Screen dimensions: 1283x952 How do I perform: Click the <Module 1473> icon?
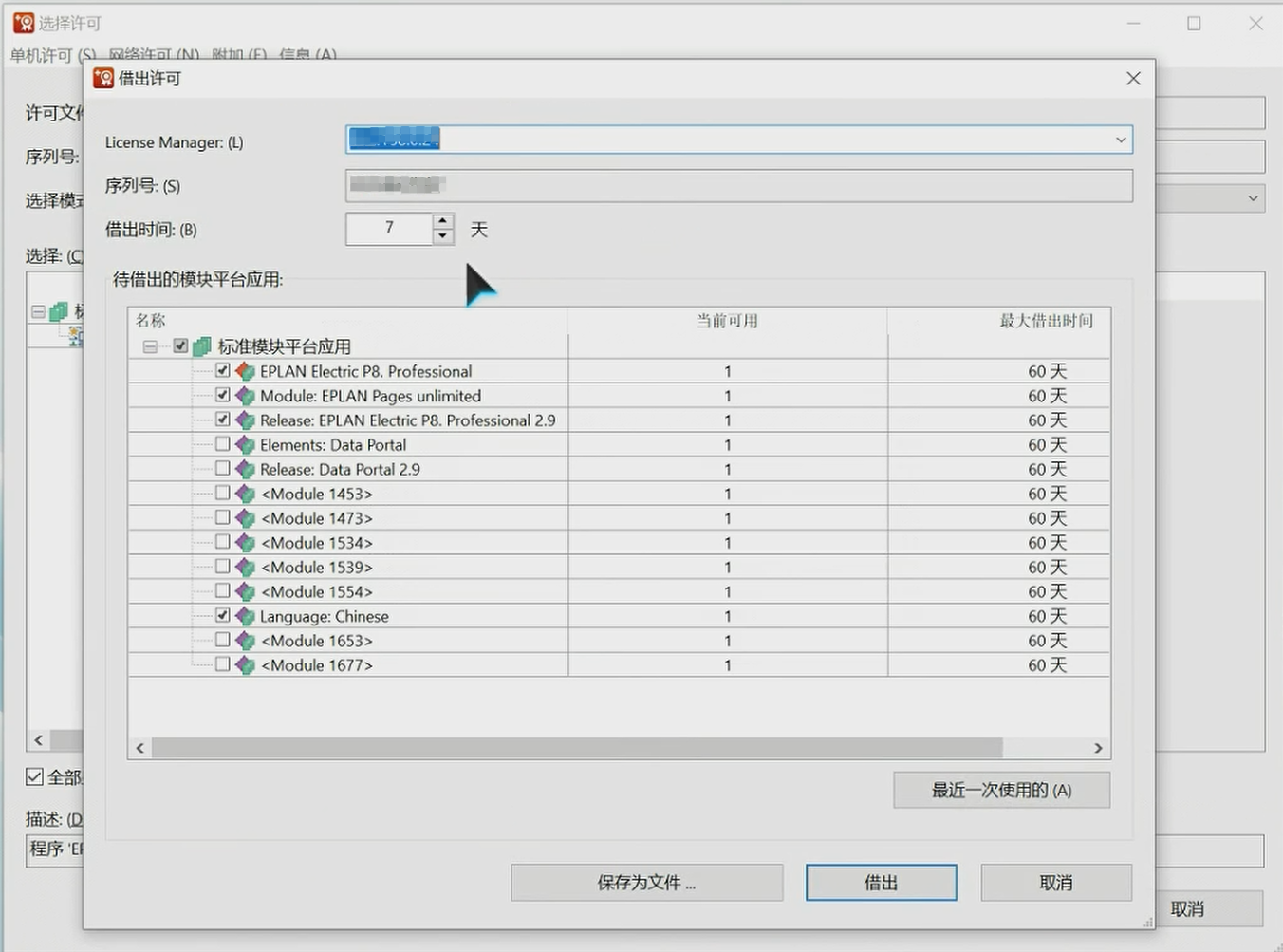coord(245,518)
